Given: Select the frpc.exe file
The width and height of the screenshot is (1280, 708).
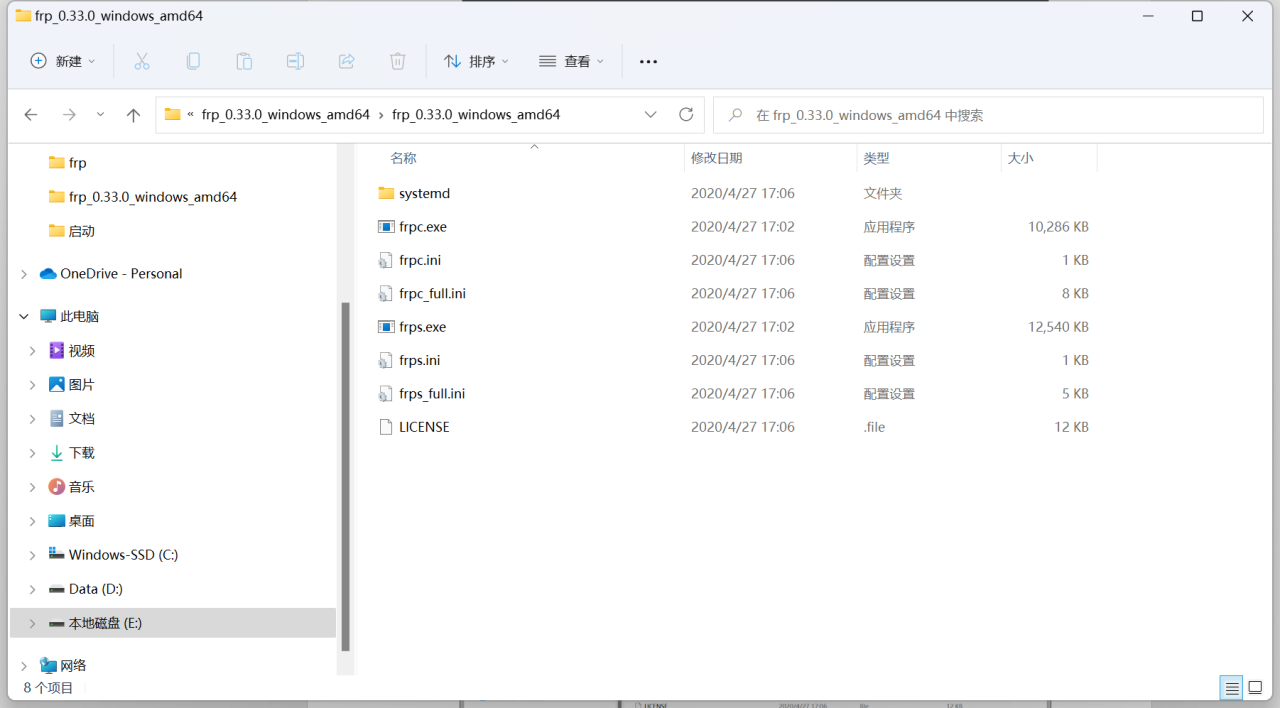Looking at the screenshot, I should (x=422, y=227).
